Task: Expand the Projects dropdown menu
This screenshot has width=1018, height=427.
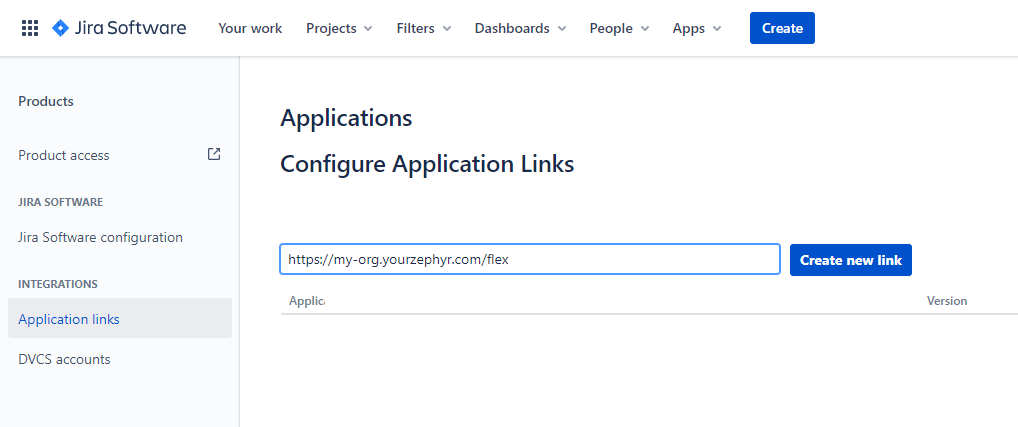Action: pos(339,28)
